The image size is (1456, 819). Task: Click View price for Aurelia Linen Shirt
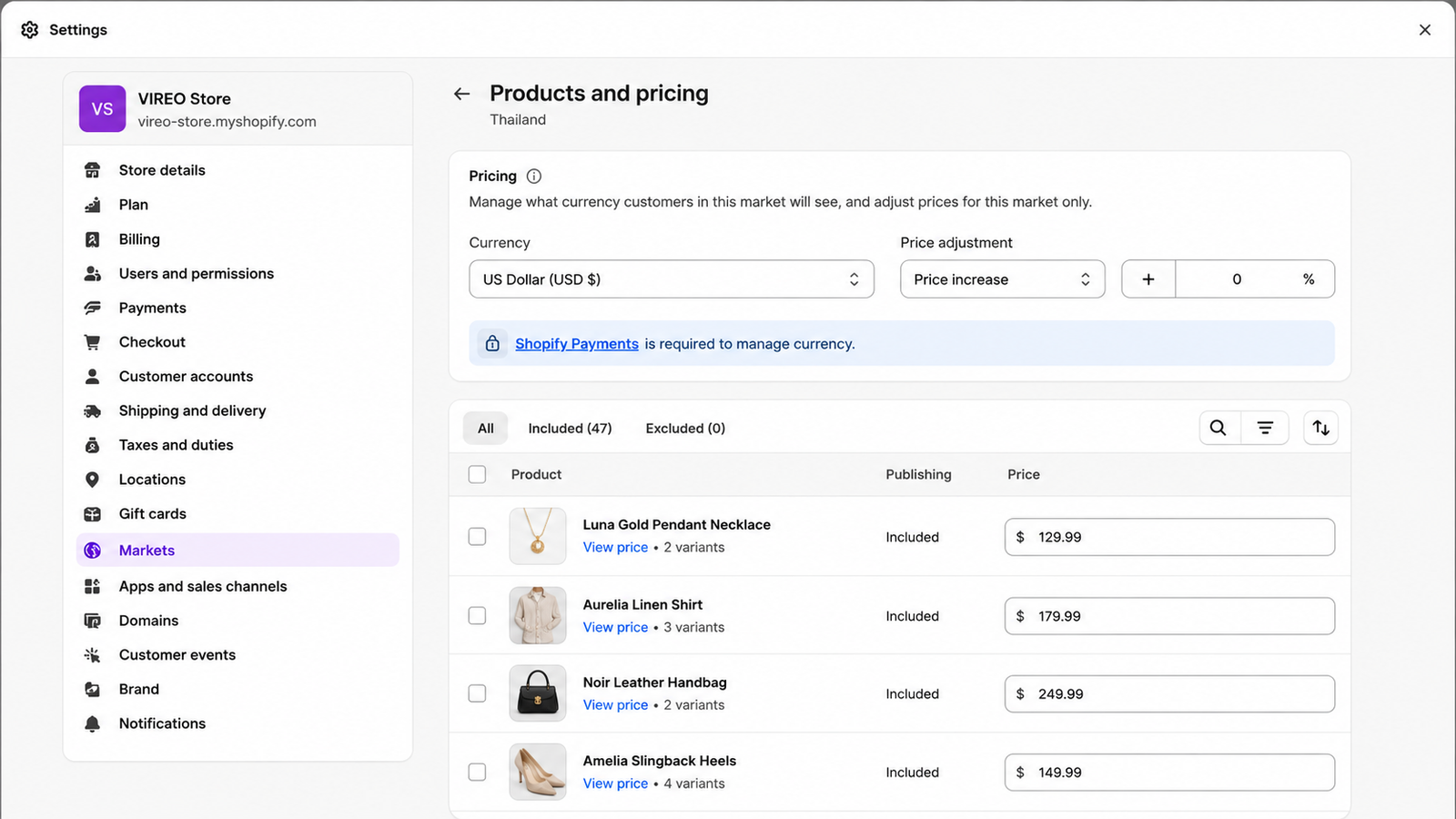(616, 627)
